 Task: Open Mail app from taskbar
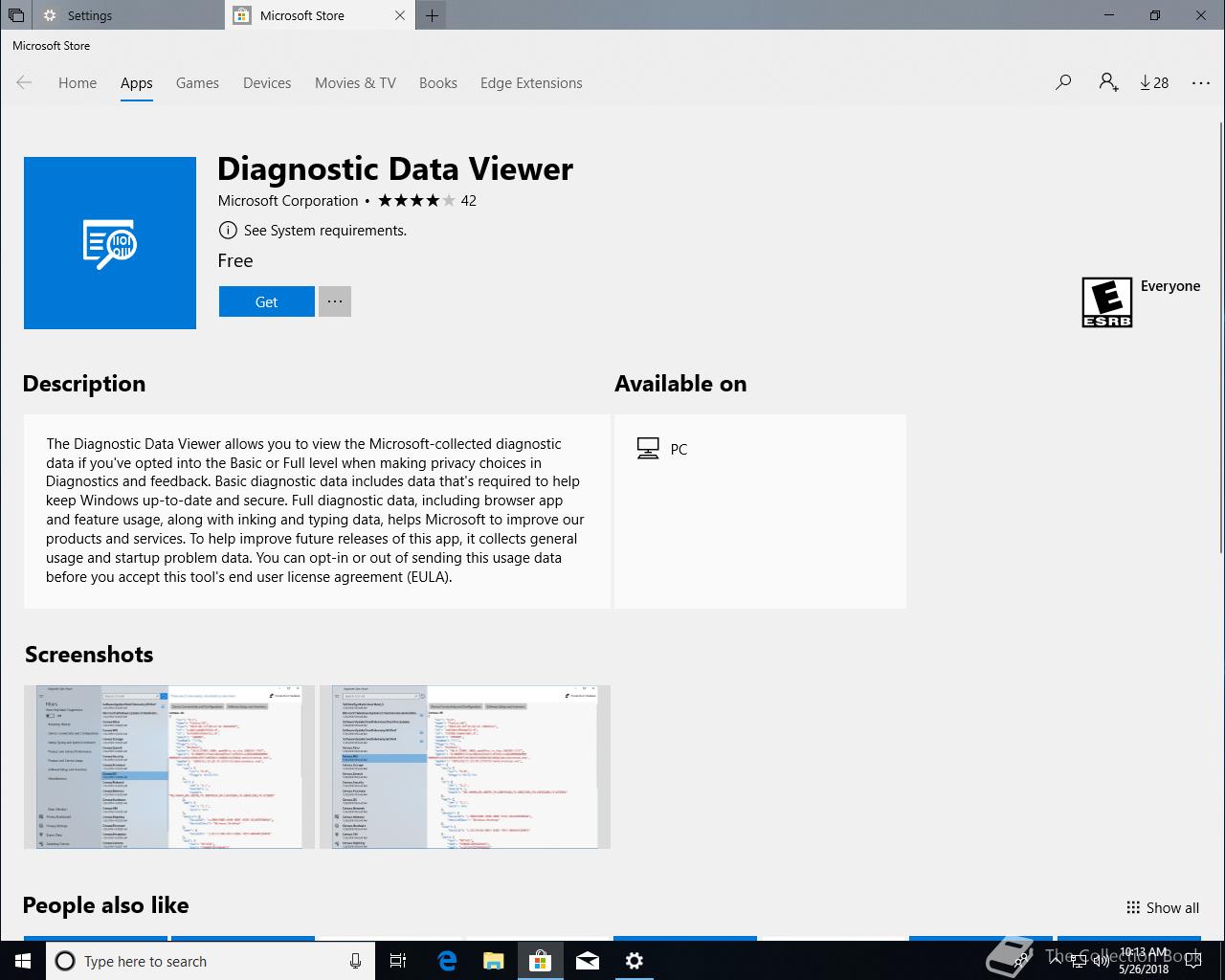coord(588,961)
